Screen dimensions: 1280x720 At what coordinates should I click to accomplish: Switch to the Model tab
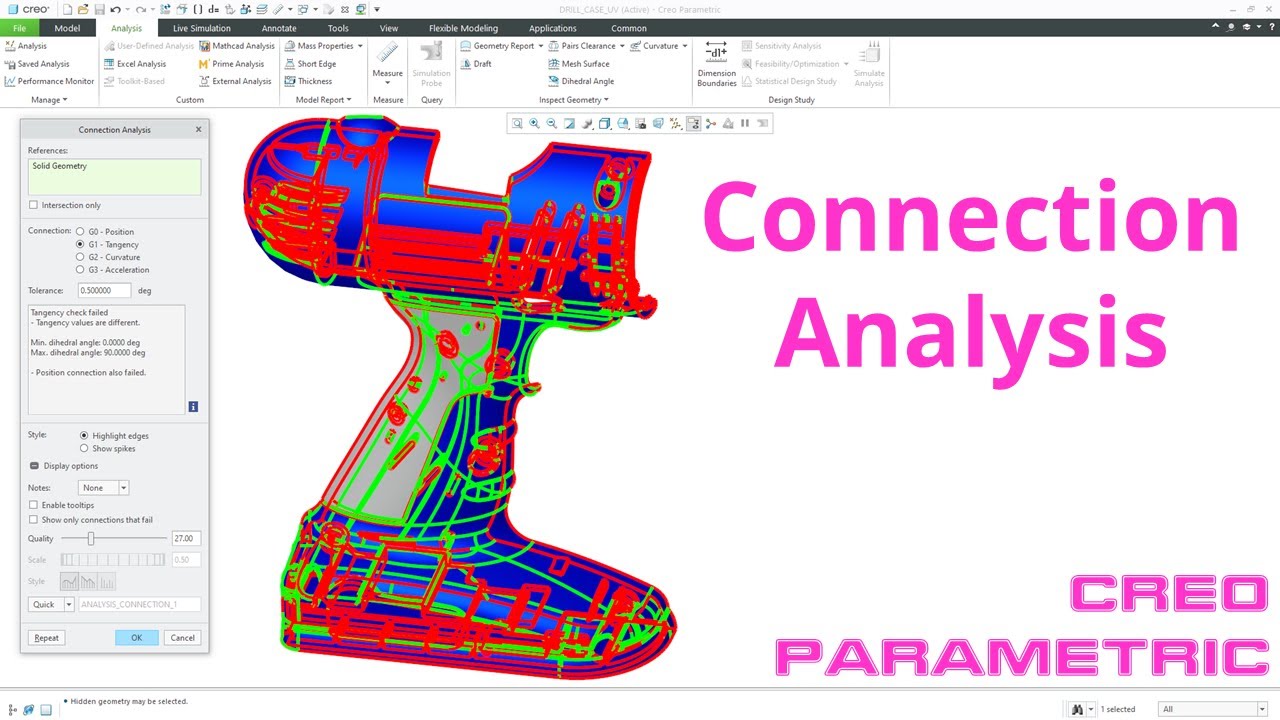pos(67,28)
